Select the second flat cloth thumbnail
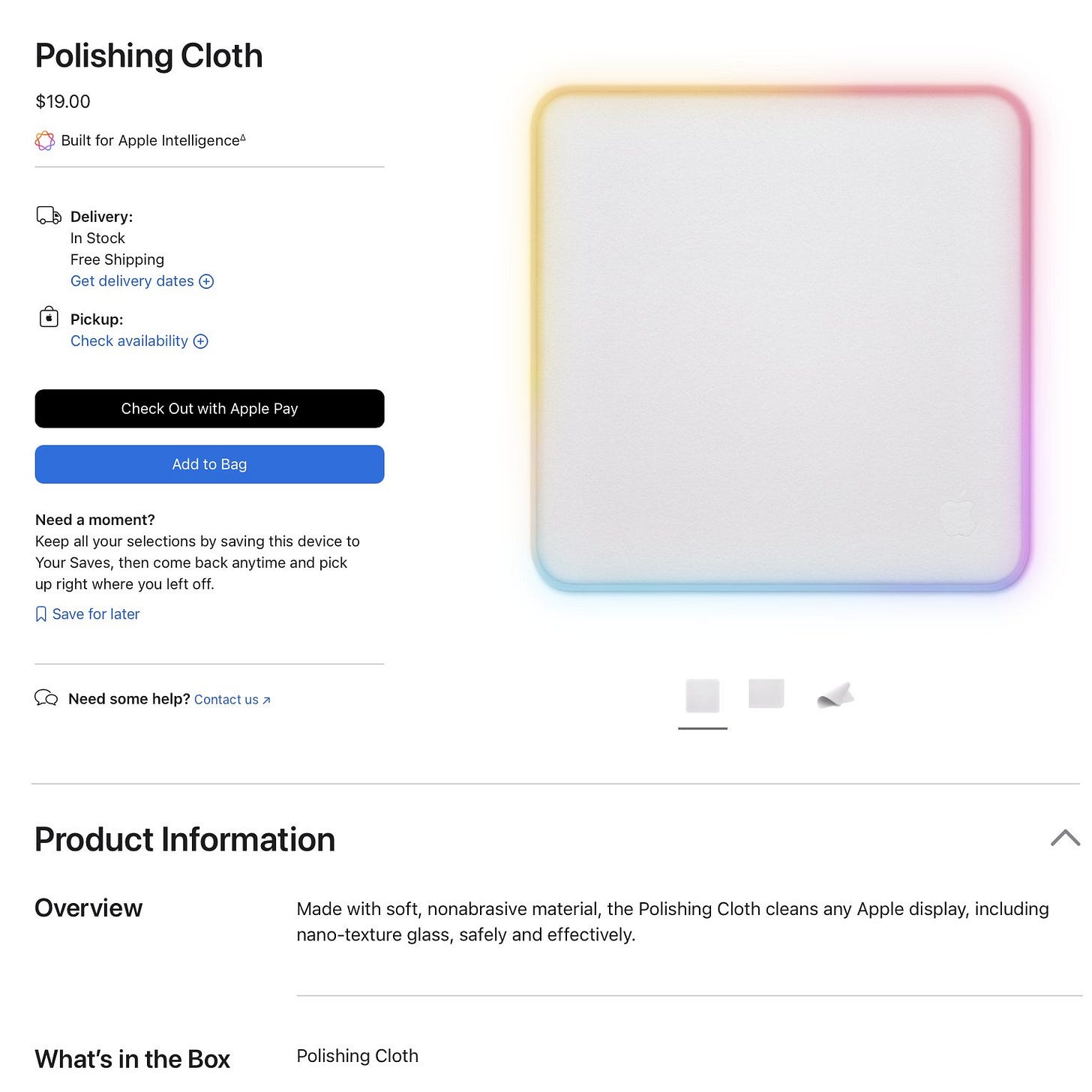The image size is (1092, 1092). [x=766, y=694]
